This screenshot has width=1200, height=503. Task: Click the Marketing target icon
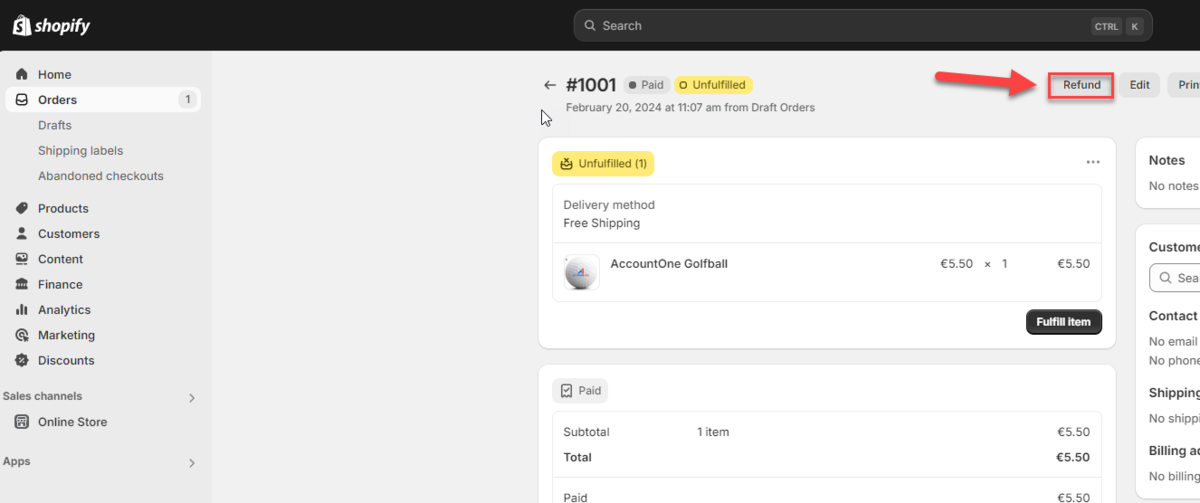click(x=22, y=335)
